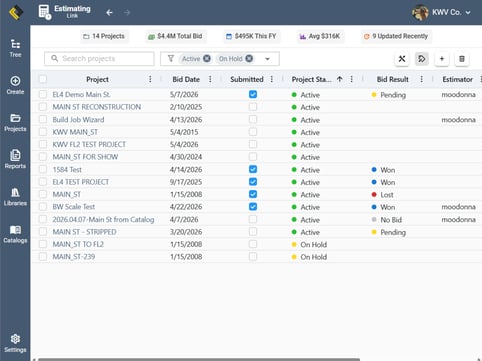Open the Tree view in sidebar
Screen dimensions: 482x361
pyautogui.click(x=15, y=48)
